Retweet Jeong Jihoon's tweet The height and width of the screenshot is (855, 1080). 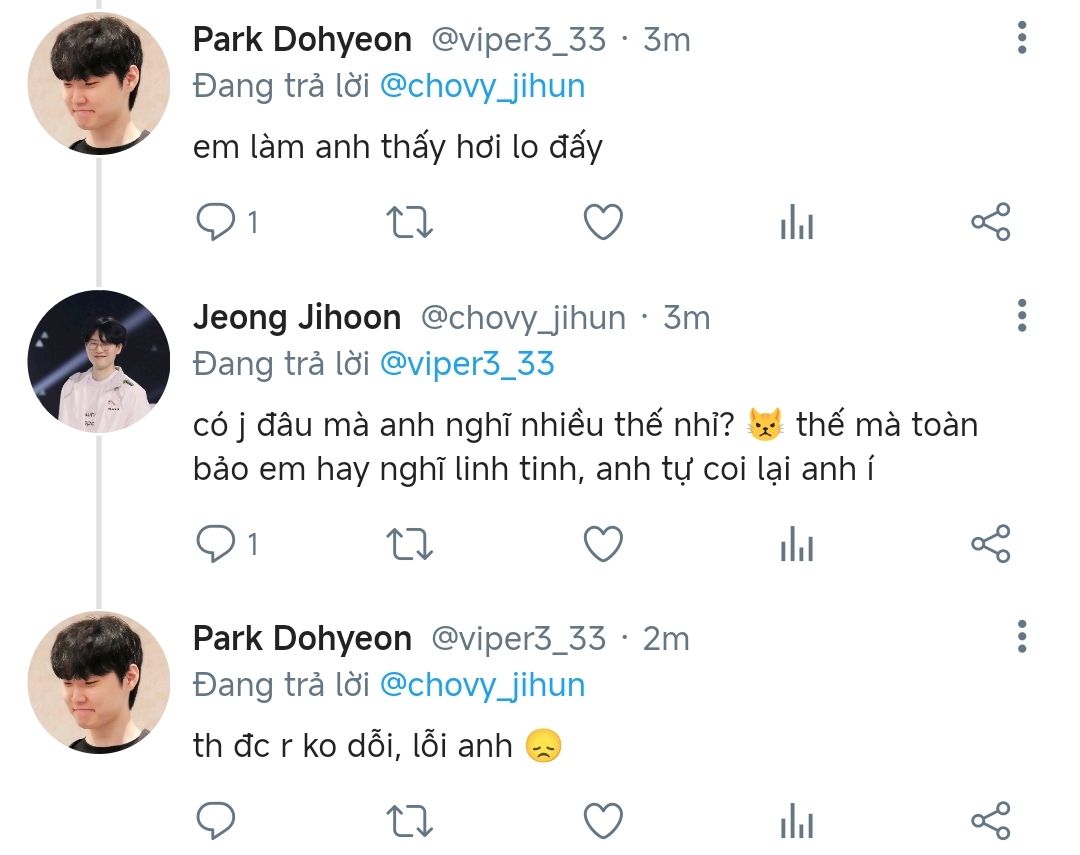tap(409, 544)
